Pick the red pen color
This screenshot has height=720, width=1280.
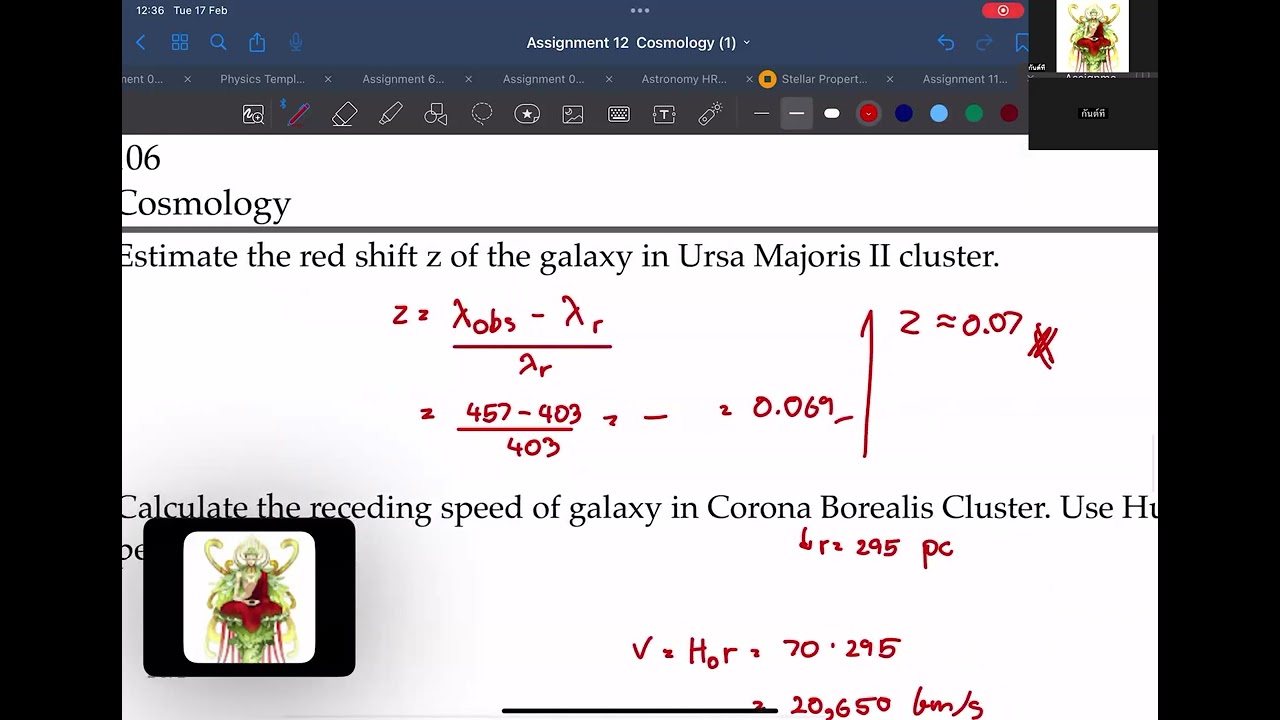click(868, 114)
